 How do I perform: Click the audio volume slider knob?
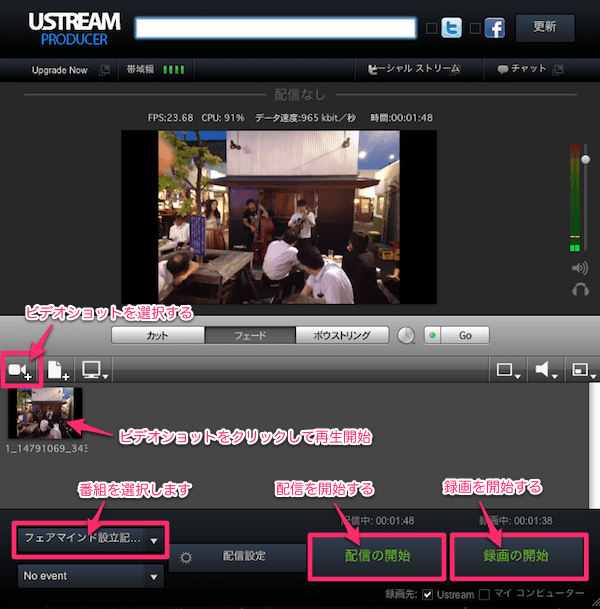pyautogui.click(x=586, y=159)
